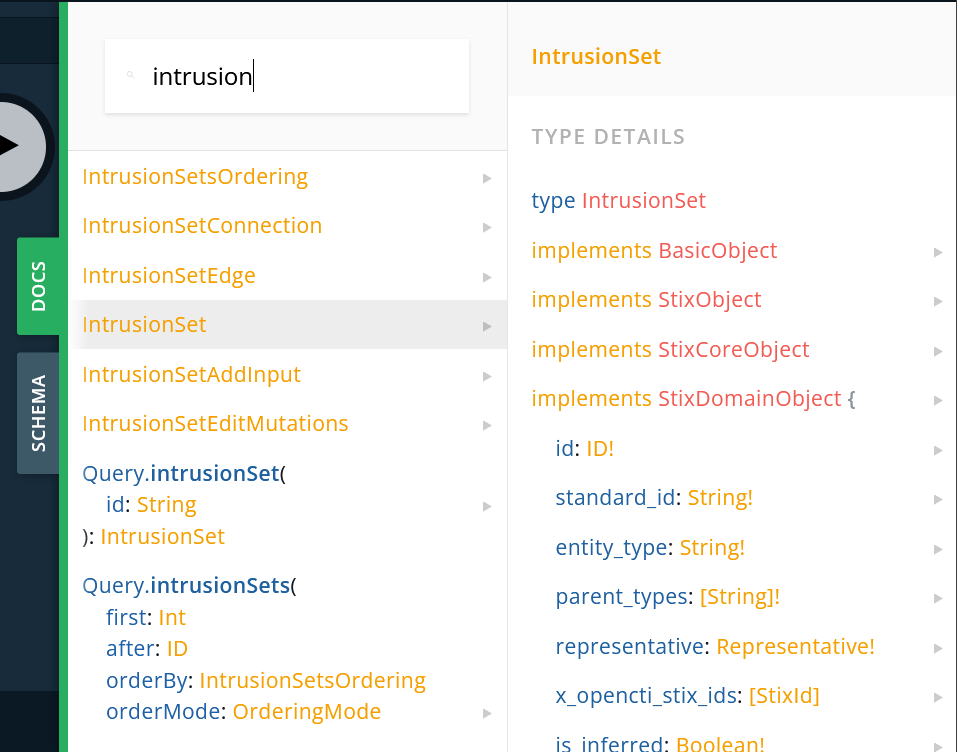The height and width of the screenshot is (752, 957).
Task: Expand arrow beside implements StixCoreObject
Action: click(938, 351)
